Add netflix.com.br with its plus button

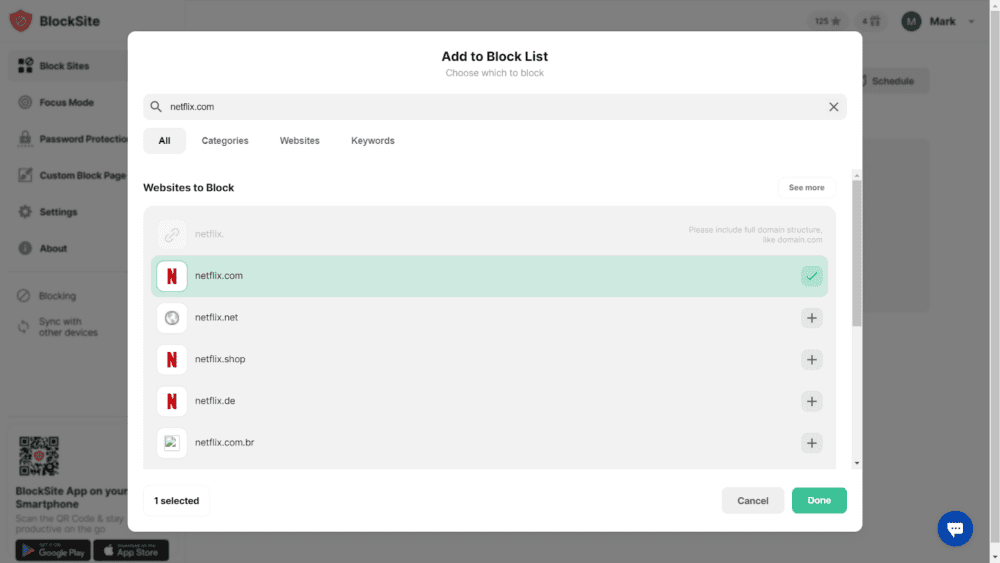pyautogui.click(x=811, y=443)
